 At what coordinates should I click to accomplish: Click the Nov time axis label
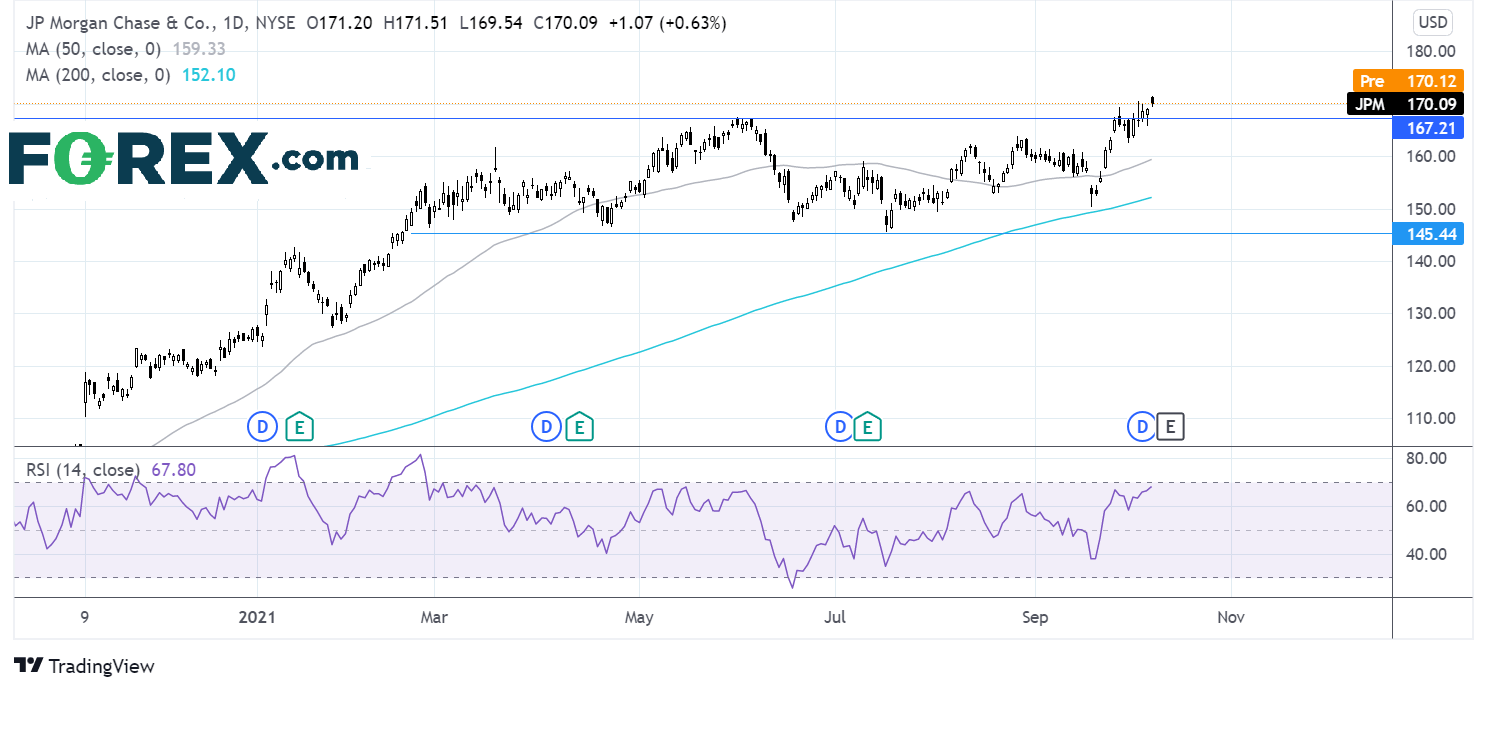[1231, 618]
